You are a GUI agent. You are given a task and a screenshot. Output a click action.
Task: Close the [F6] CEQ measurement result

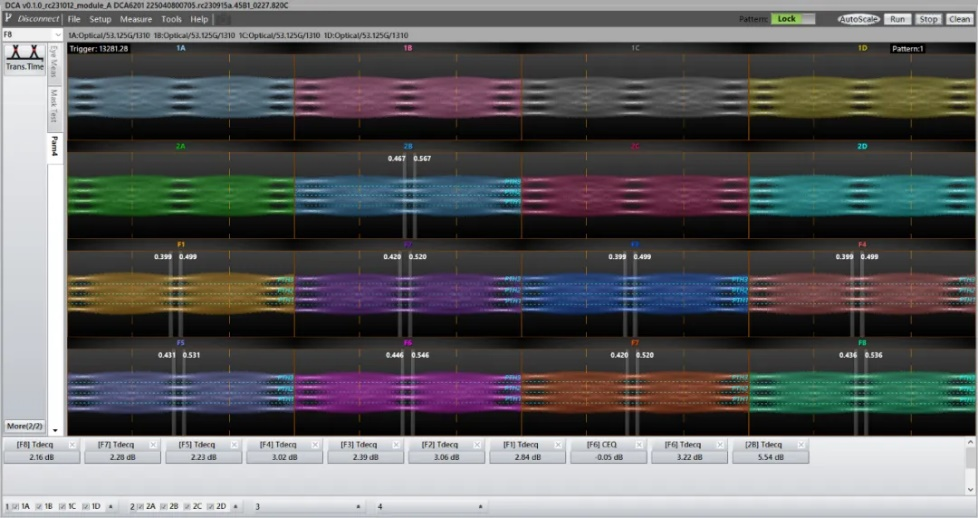(638, 444)
